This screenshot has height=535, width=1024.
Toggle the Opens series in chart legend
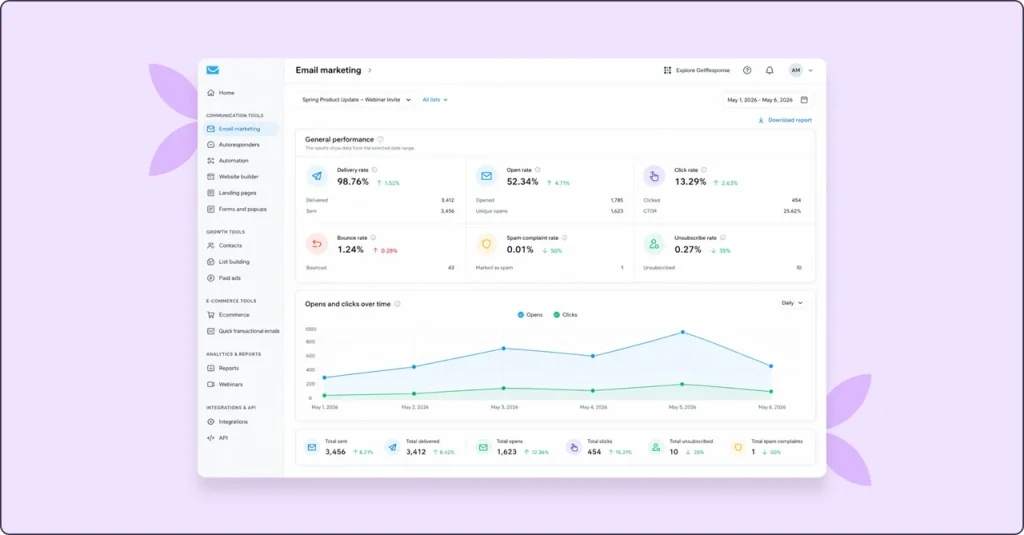[530, 315]
